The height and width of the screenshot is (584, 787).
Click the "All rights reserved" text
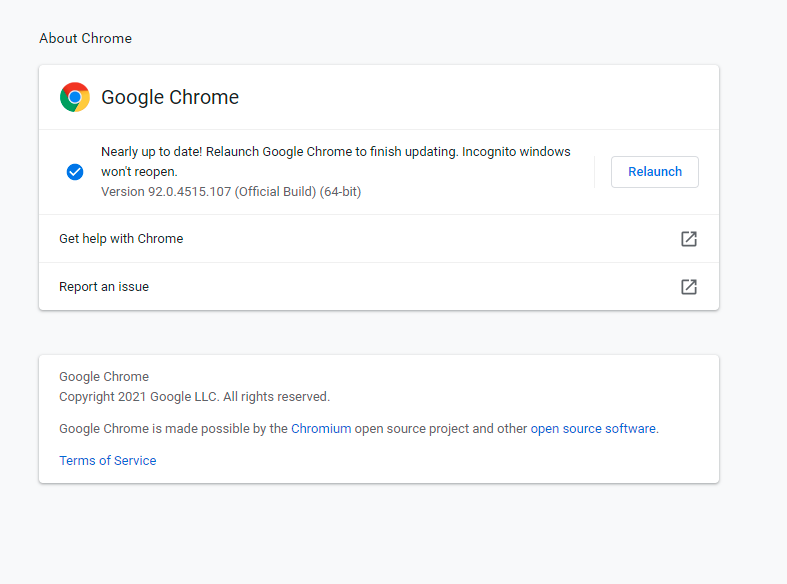[276, 396]
